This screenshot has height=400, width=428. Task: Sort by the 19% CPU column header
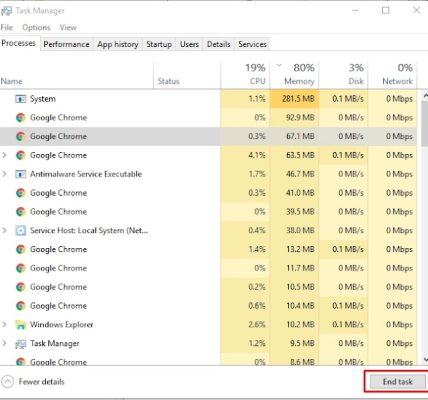(x=245, y=75)
